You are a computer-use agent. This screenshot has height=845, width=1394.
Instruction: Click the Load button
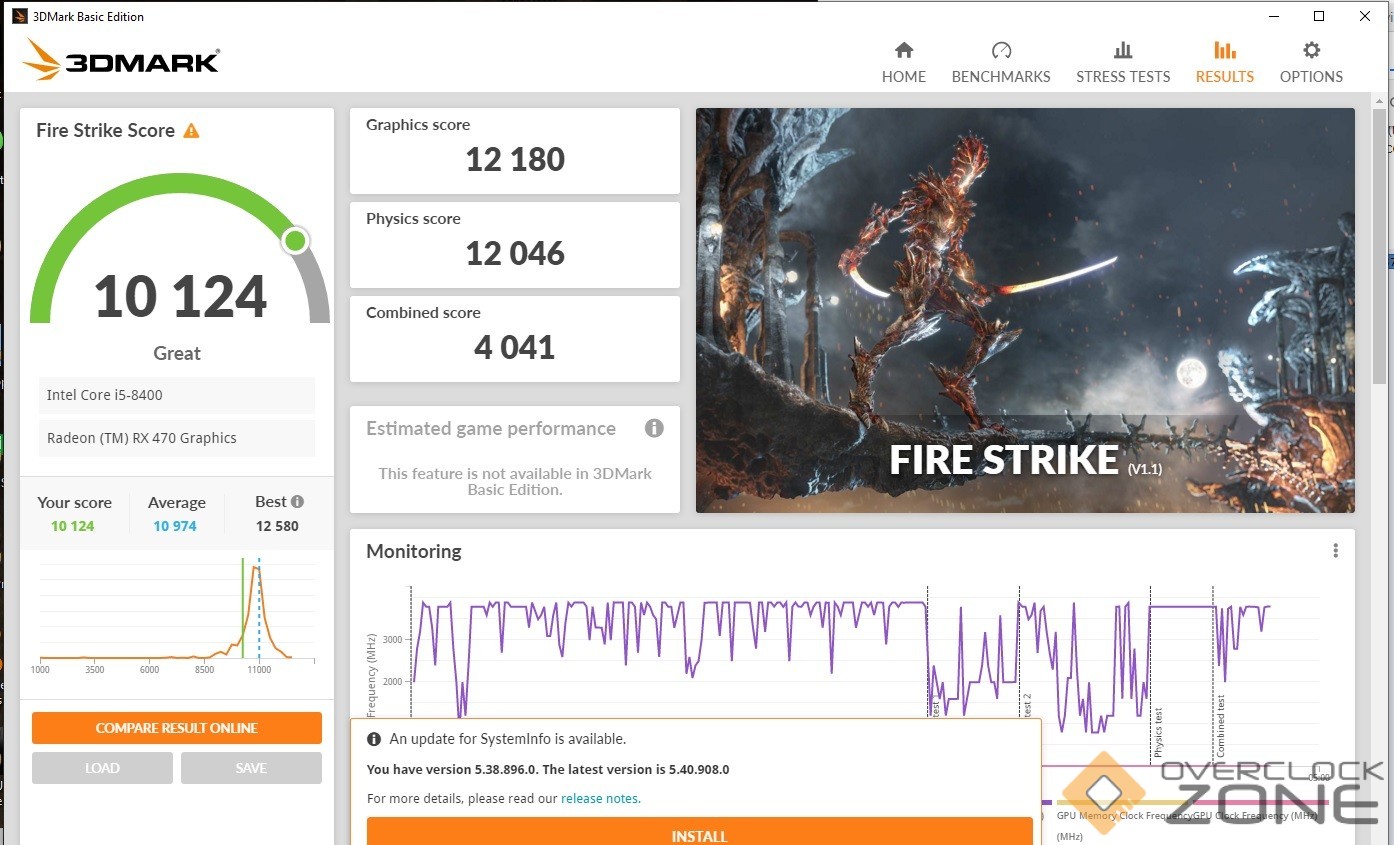coord(102,768)
